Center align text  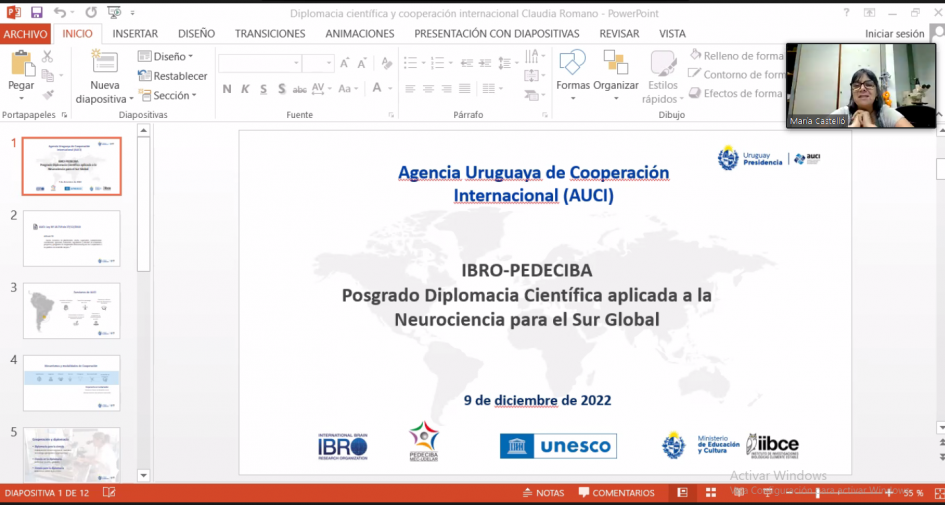tap(429, 89)
